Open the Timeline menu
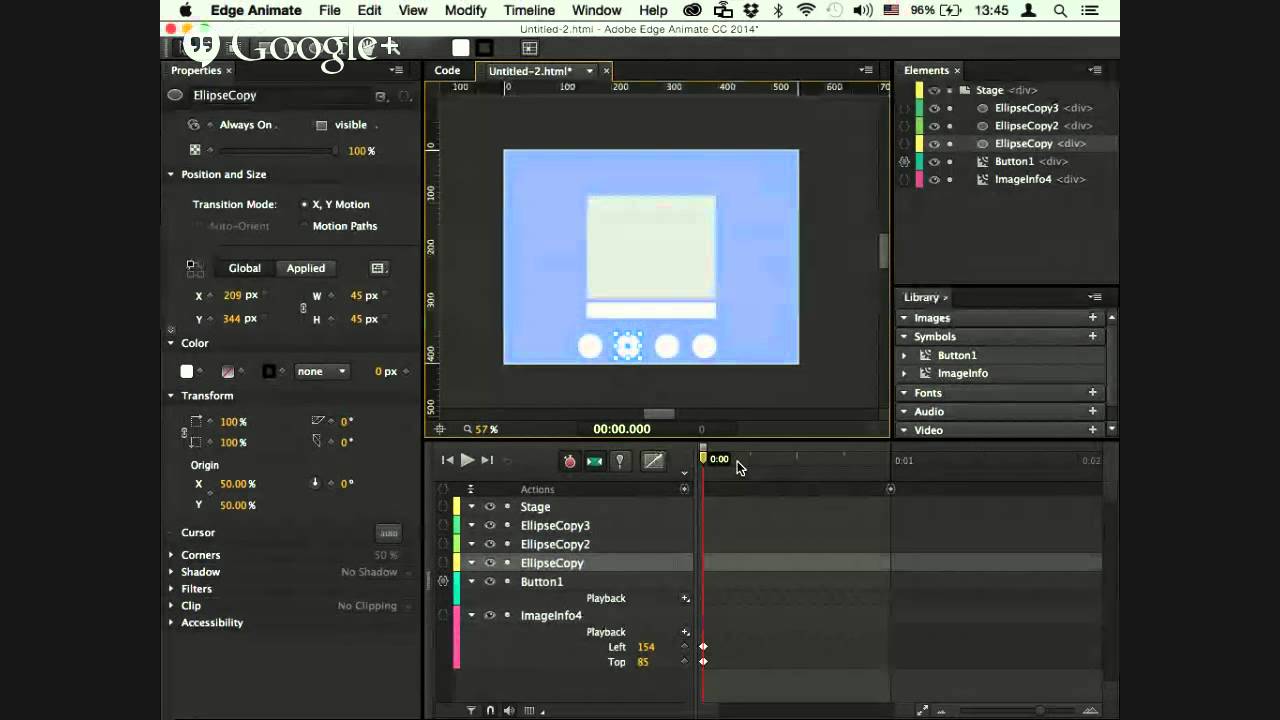 (529, 10)
